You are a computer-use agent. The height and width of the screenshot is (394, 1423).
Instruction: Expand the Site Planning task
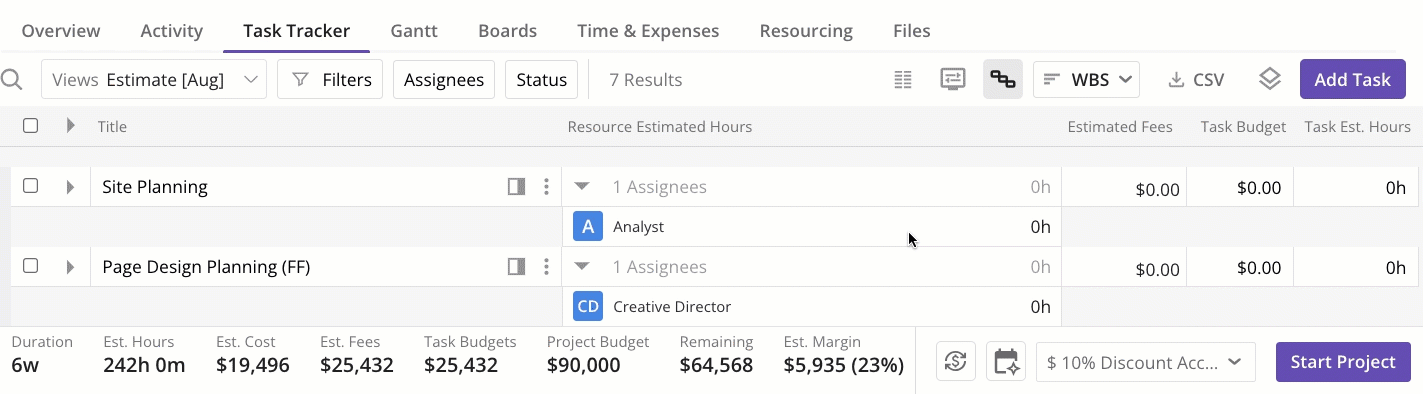point(70,187)
